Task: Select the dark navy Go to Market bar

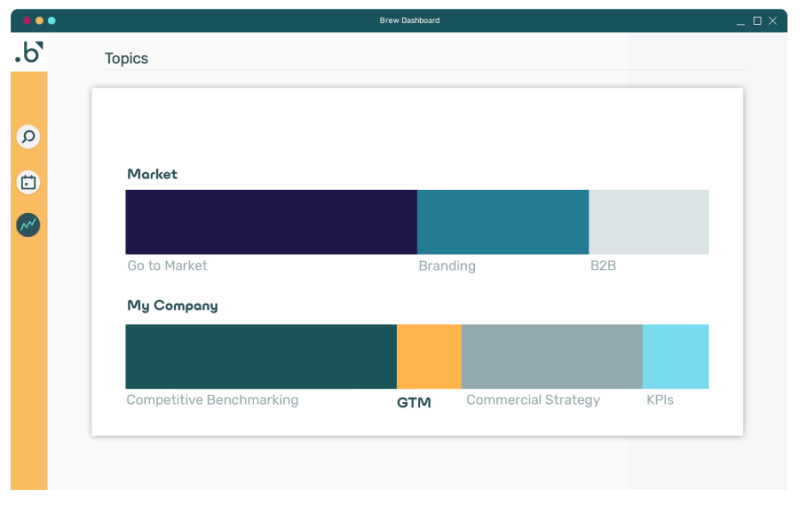Action: (270, 222)
